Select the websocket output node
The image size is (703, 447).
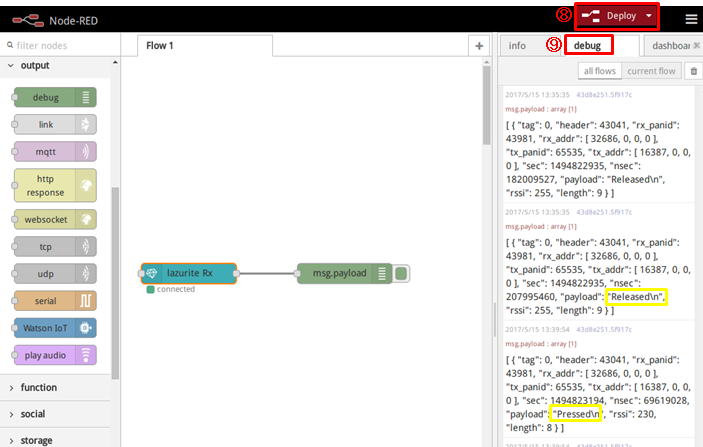(55, 219)
